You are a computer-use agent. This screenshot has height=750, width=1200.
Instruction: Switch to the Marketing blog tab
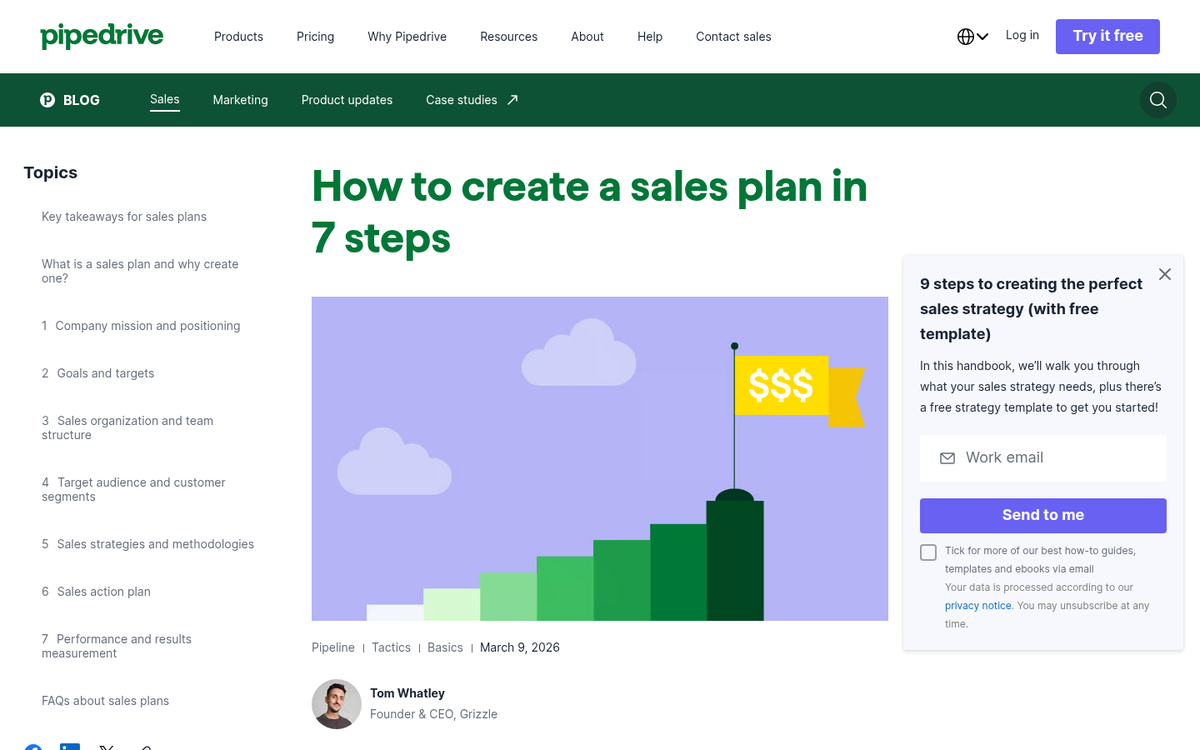240,100
